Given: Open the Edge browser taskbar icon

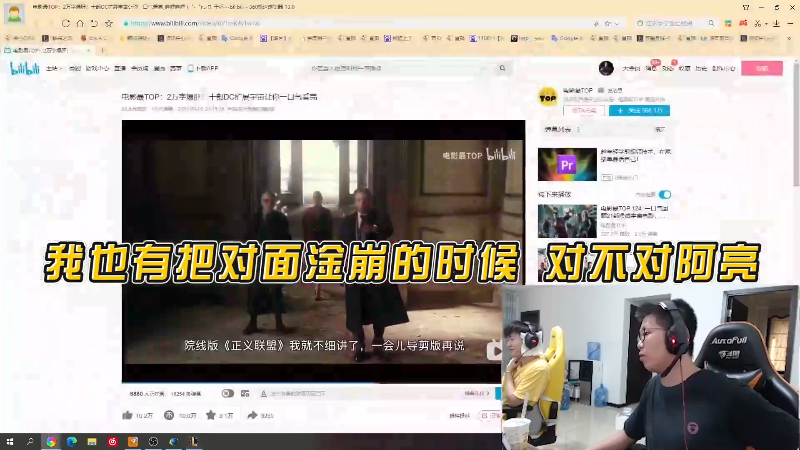Looking at the screenshot, I should coord(71,442).
